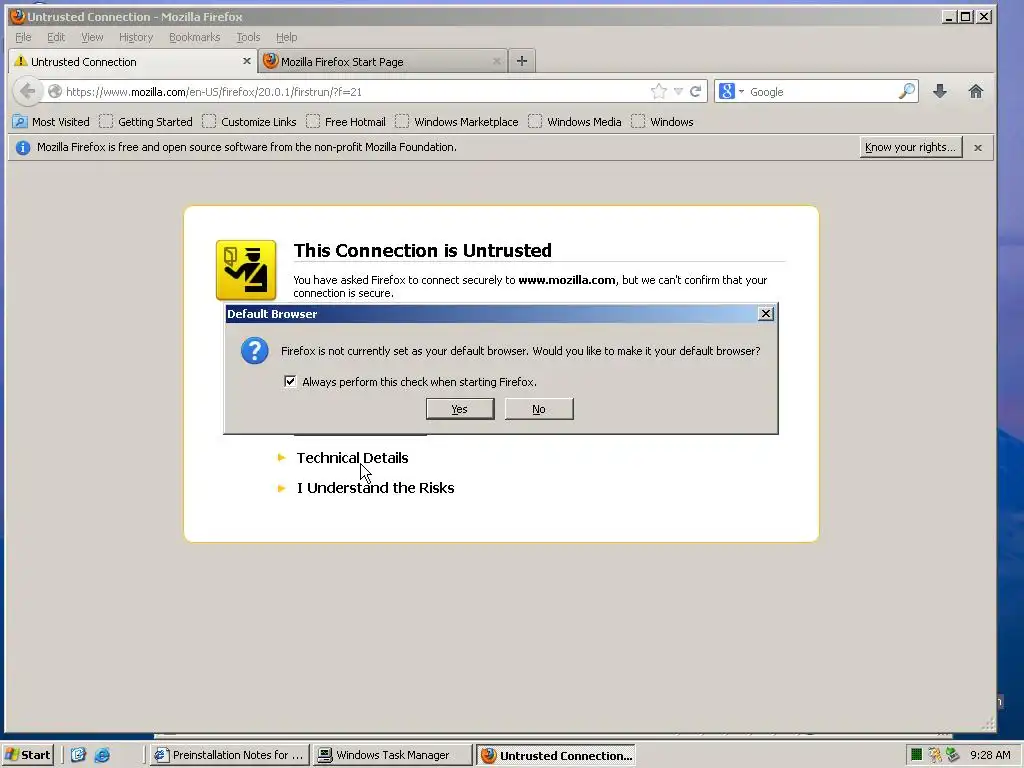Click No in Default Browser dialog

point(539,409)
